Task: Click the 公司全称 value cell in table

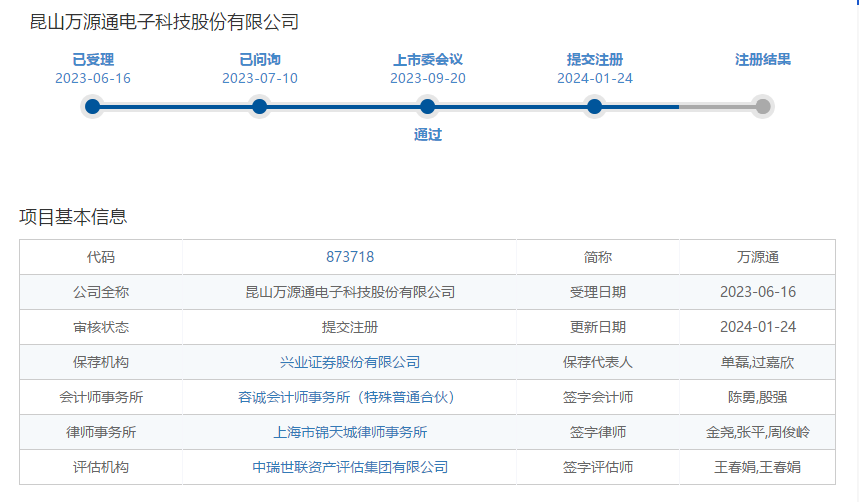Action: pos(350,292)
